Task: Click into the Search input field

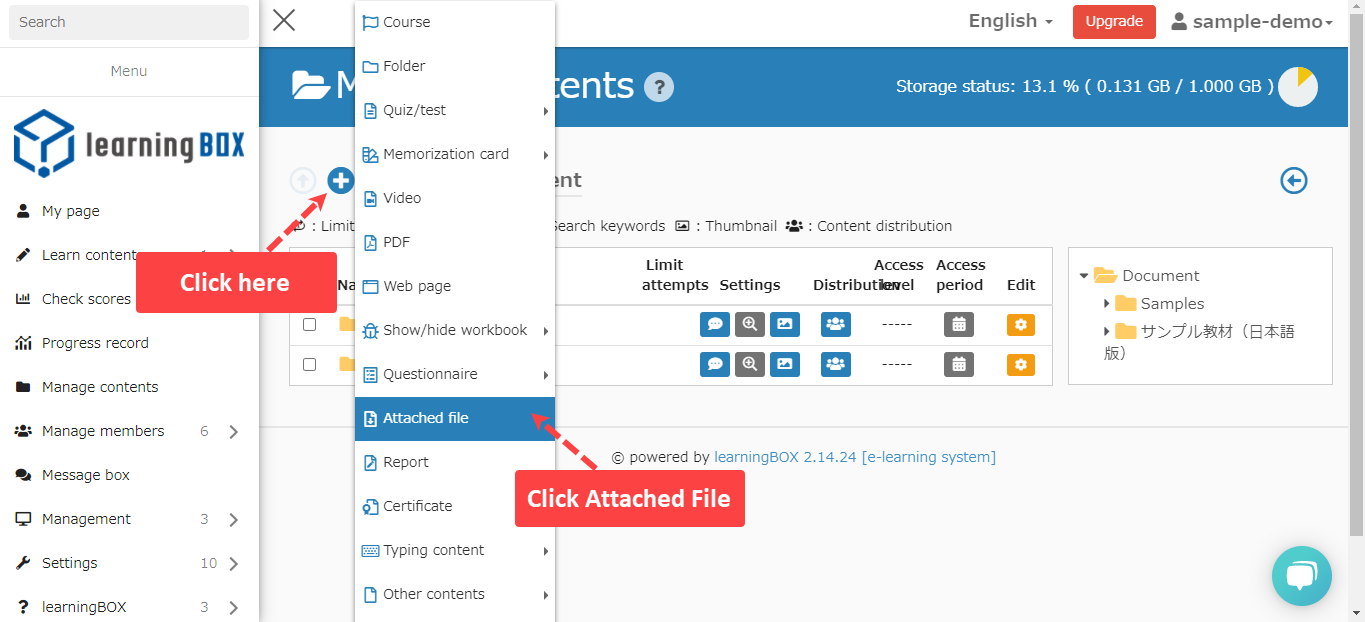Action: click(x=129, y=22)
